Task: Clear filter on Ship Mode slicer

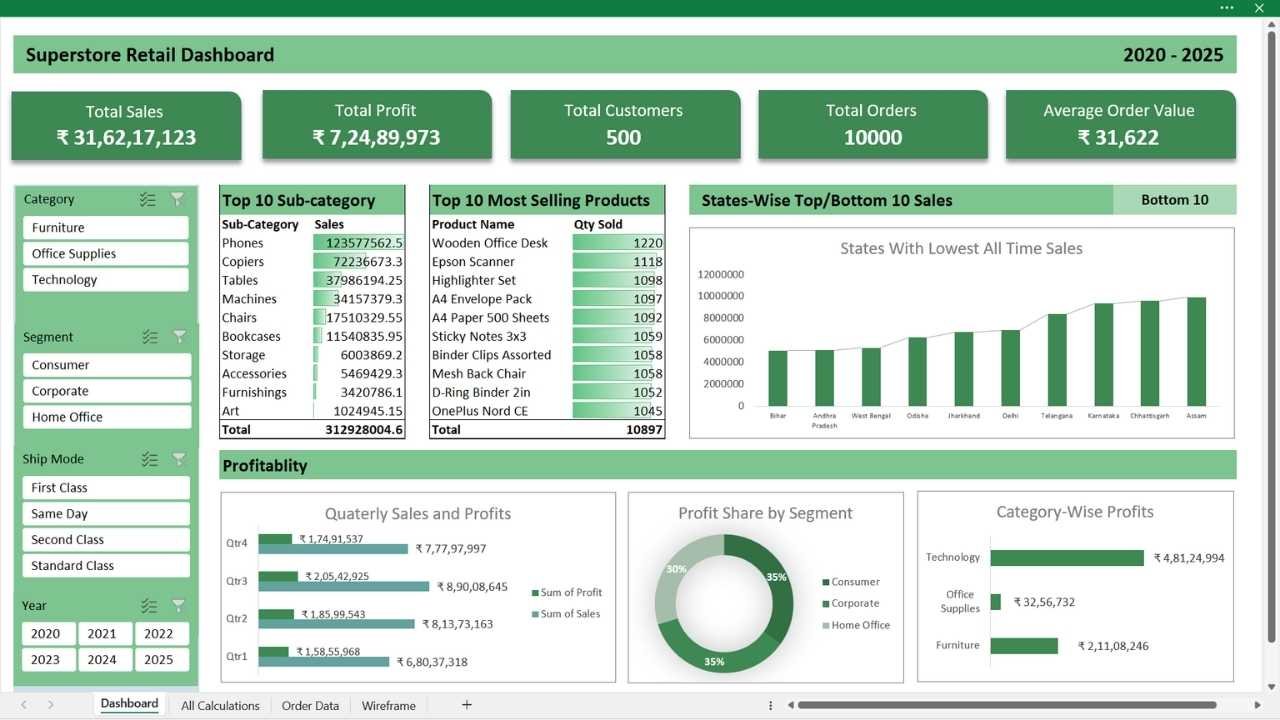Action: pos(178,460)
